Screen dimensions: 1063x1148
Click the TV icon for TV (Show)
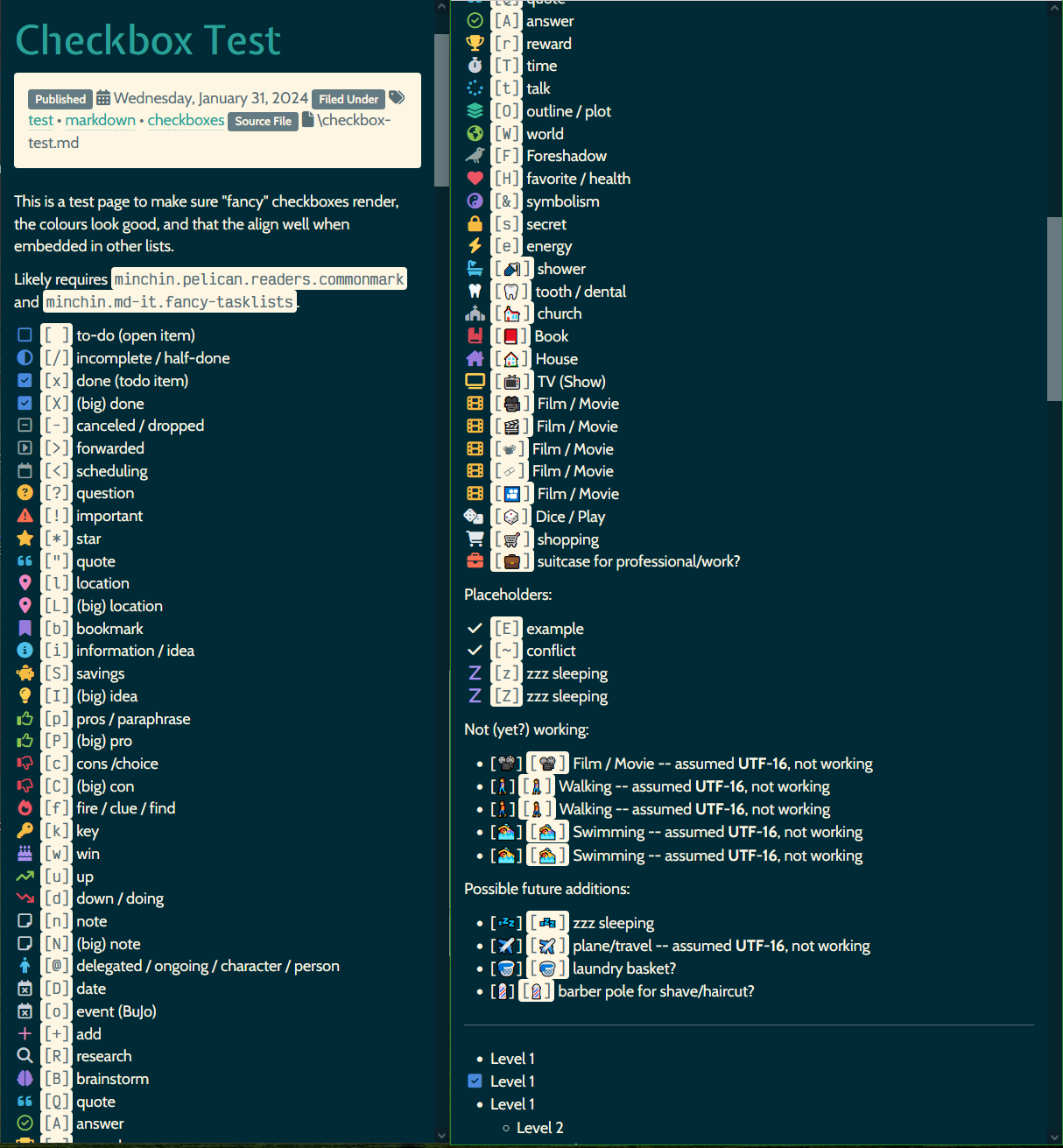[x=475, y=380]
